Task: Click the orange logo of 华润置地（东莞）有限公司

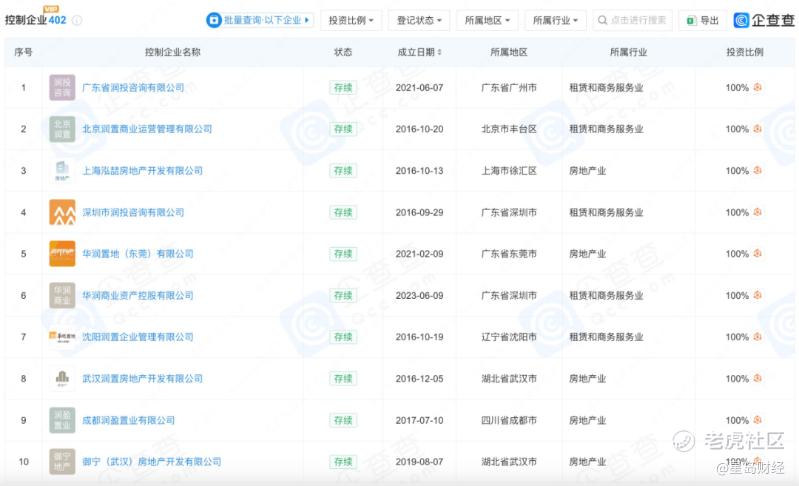Action: (x=62, y=254)
